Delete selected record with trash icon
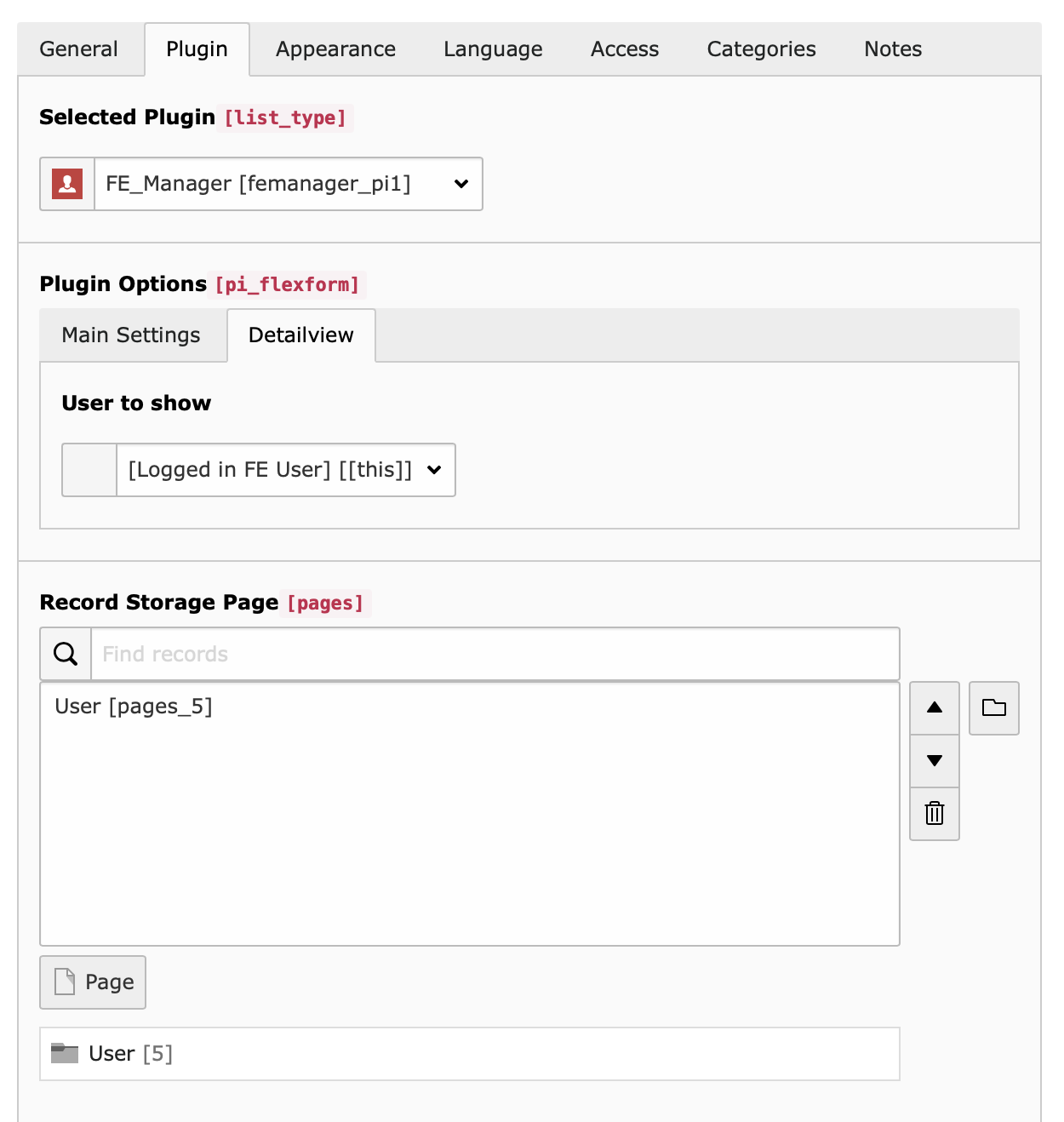 pos(934,814)
